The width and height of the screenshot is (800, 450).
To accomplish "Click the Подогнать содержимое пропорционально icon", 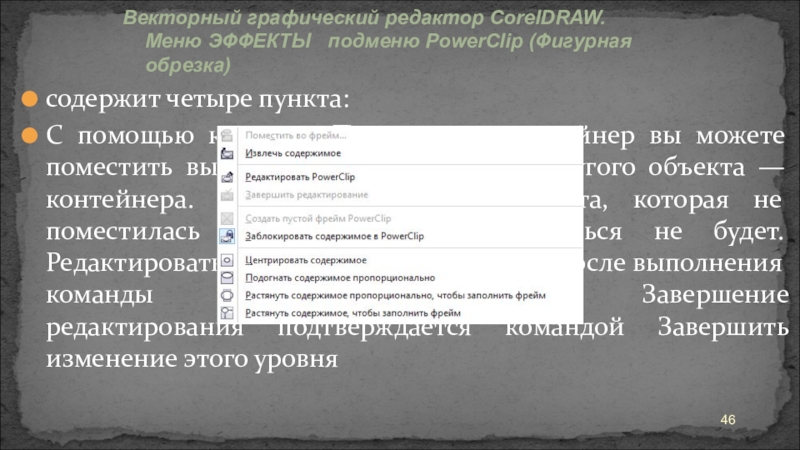I will [x=227, y=278].
